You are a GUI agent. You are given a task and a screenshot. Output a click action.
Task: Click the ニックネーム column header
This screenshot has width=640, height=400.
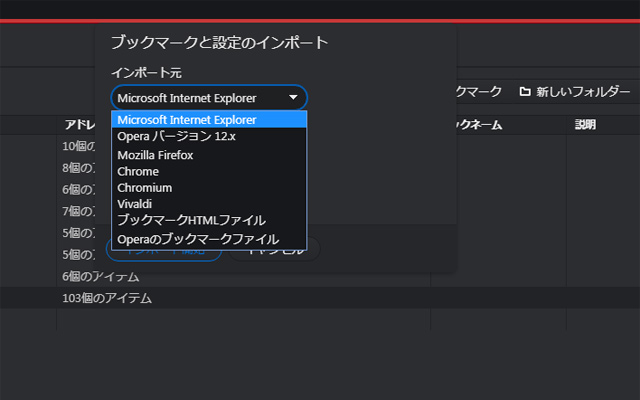click(x=480, y=124)
